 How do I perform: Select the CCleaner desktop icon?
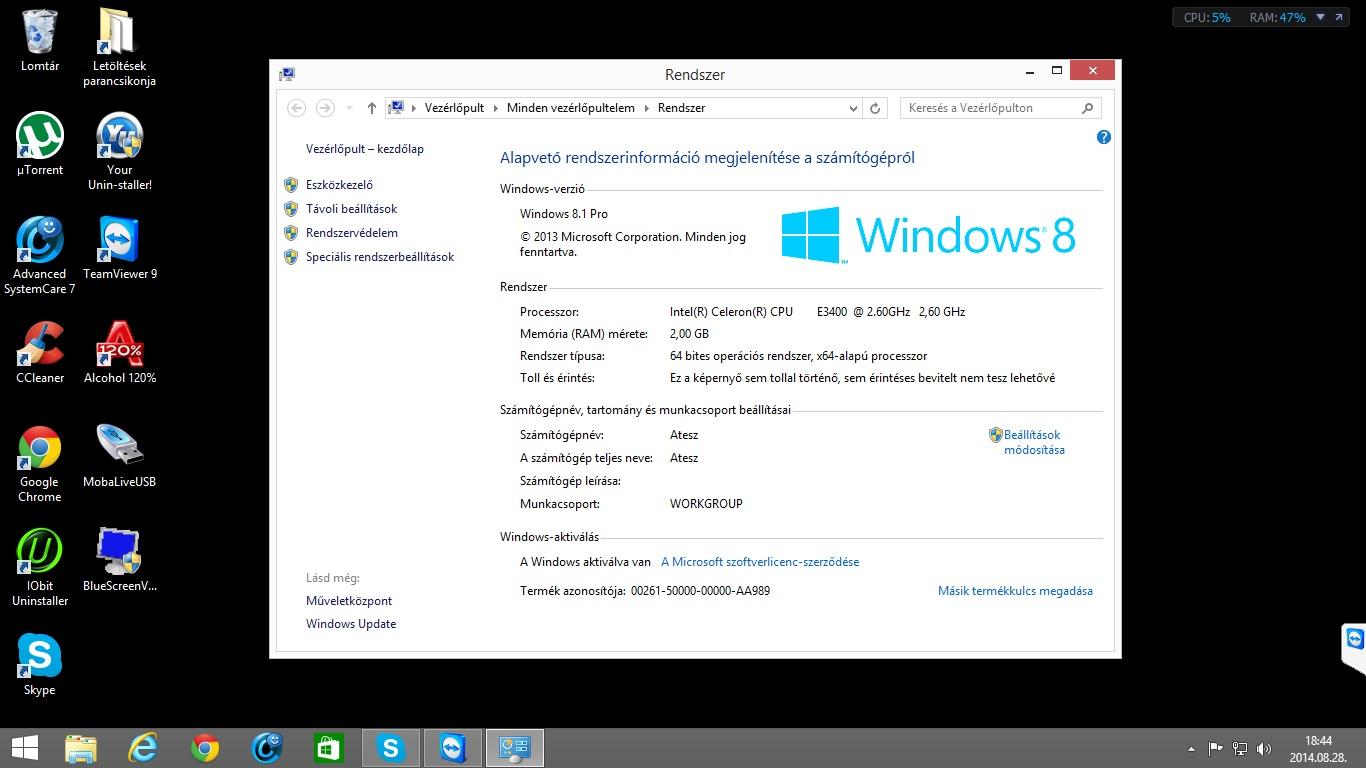40,352
